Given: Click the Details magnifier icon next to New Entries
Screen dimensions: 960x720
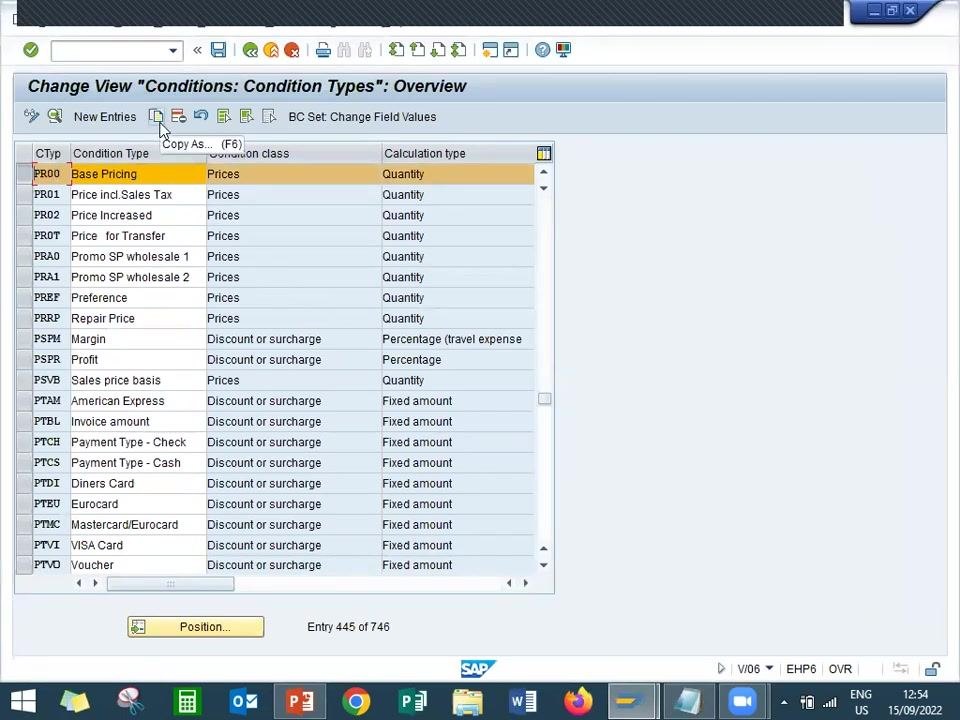Looking at the screenshot, I should pos(55,116).
